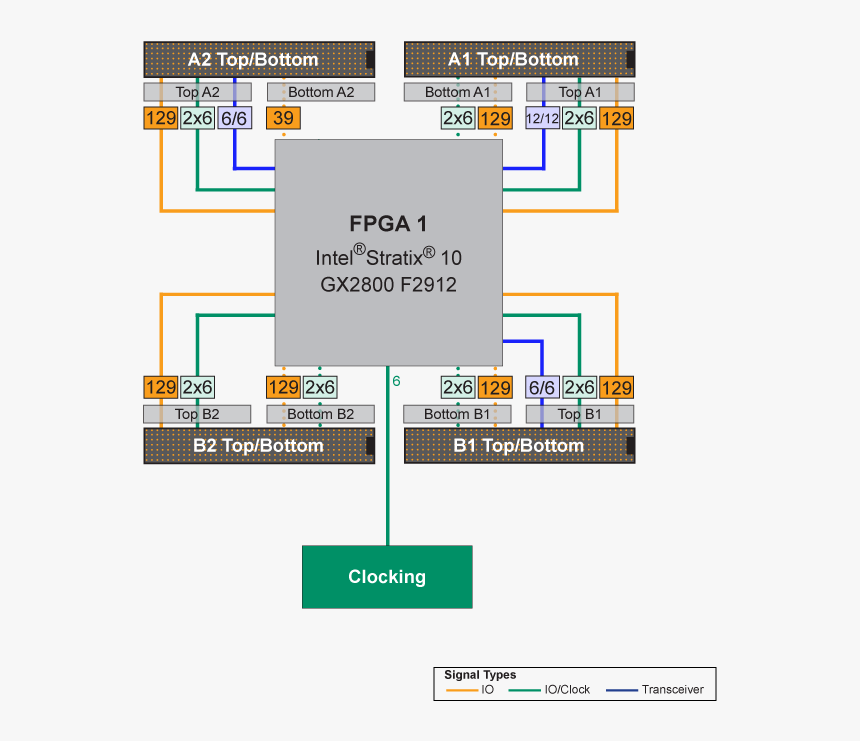
Task: Click the 2x6 box under Top A1
Action: click(580, 118)
